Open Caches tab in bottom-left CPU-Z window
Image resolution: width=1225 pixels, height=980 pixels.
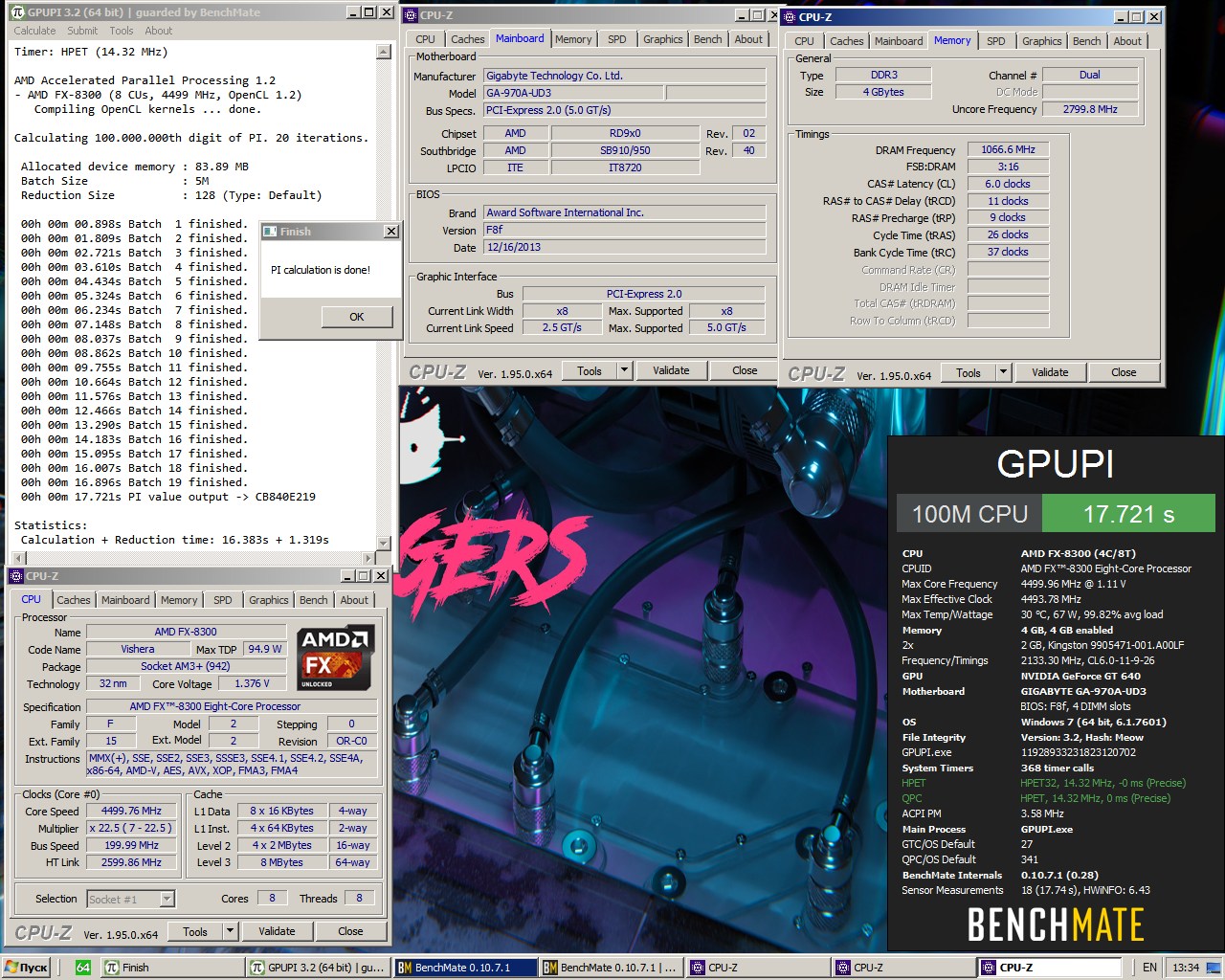(x=74, y=600)
